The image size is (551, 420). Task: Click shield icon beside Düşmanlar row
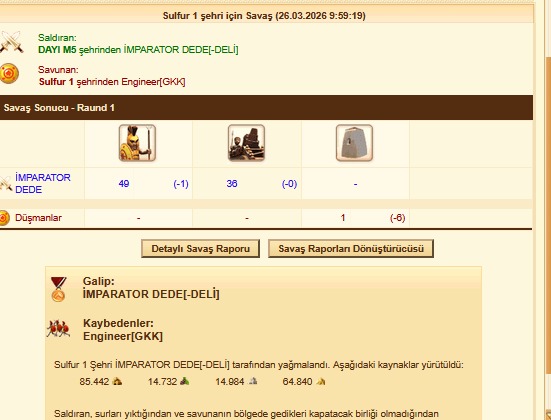tap(4, 218)
